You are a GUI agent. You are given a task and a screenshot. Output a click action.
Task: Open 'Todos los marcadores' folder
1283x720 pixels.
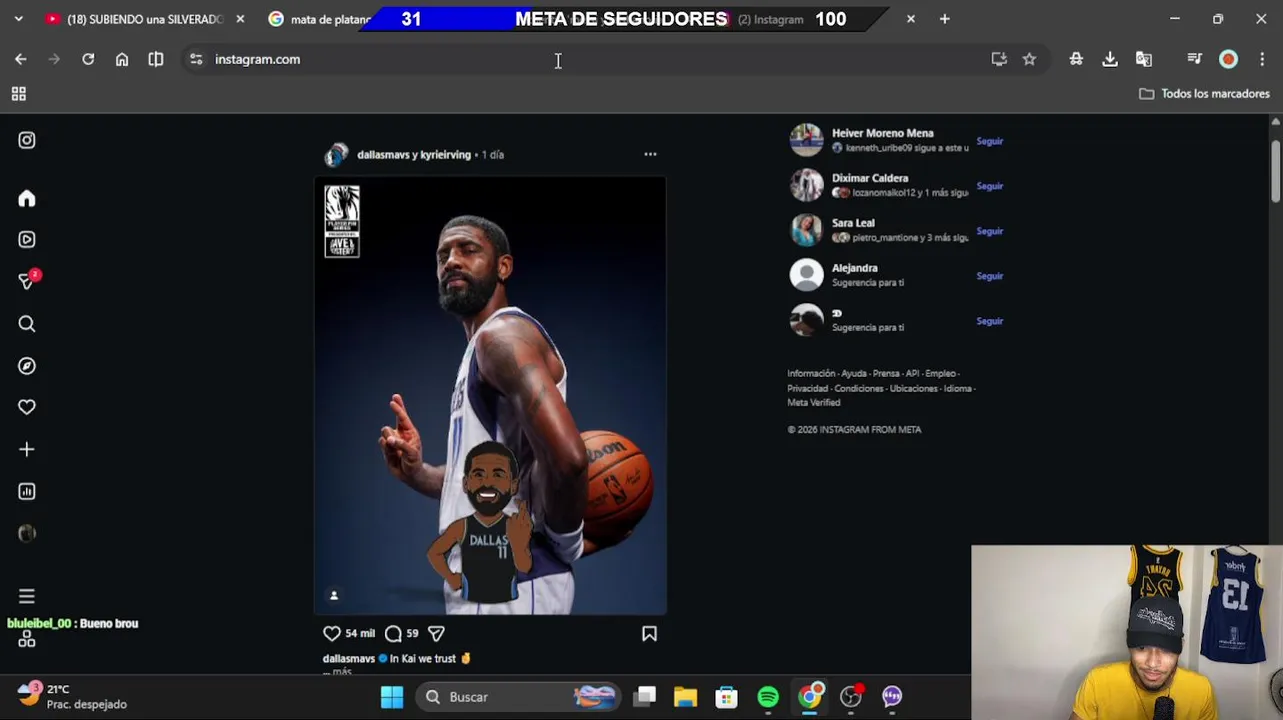click(x=1204, y=94)
